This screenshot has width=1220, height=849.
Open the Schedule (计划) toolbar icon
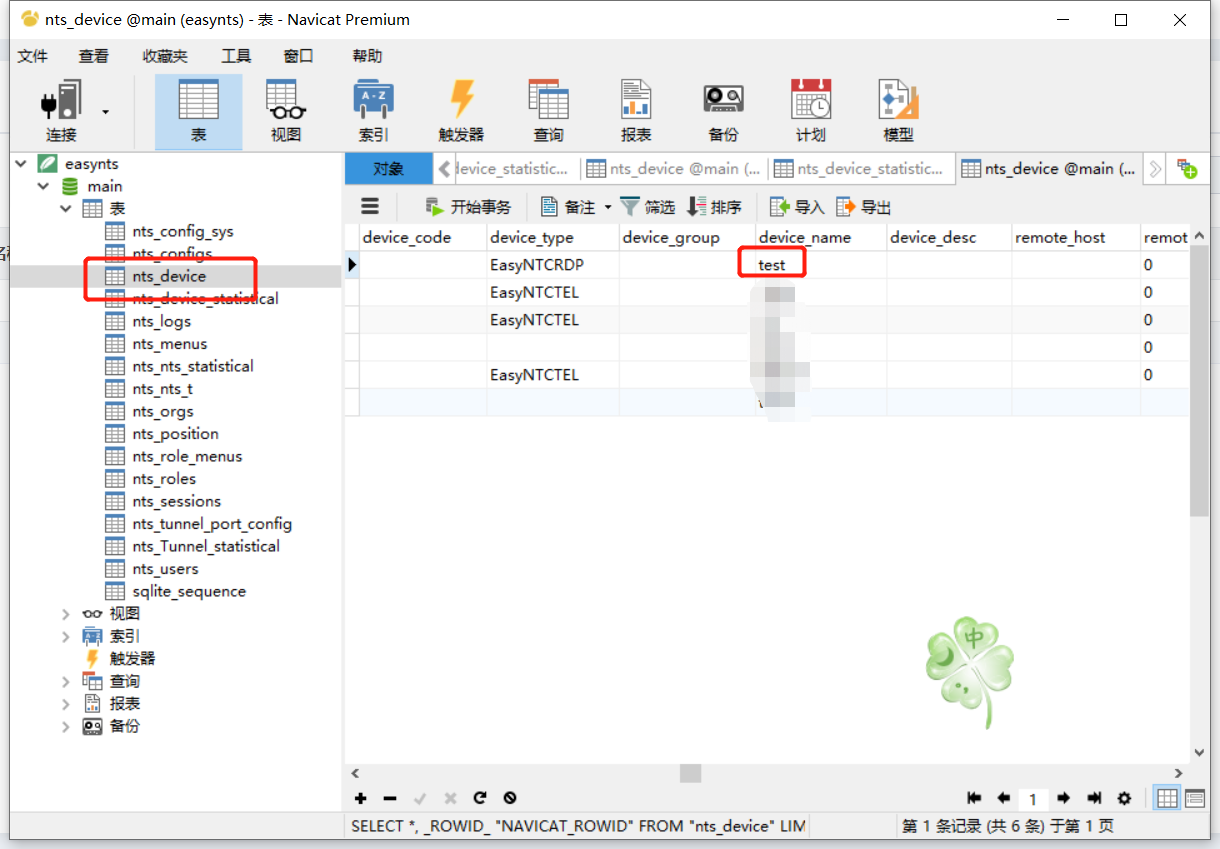811,111
